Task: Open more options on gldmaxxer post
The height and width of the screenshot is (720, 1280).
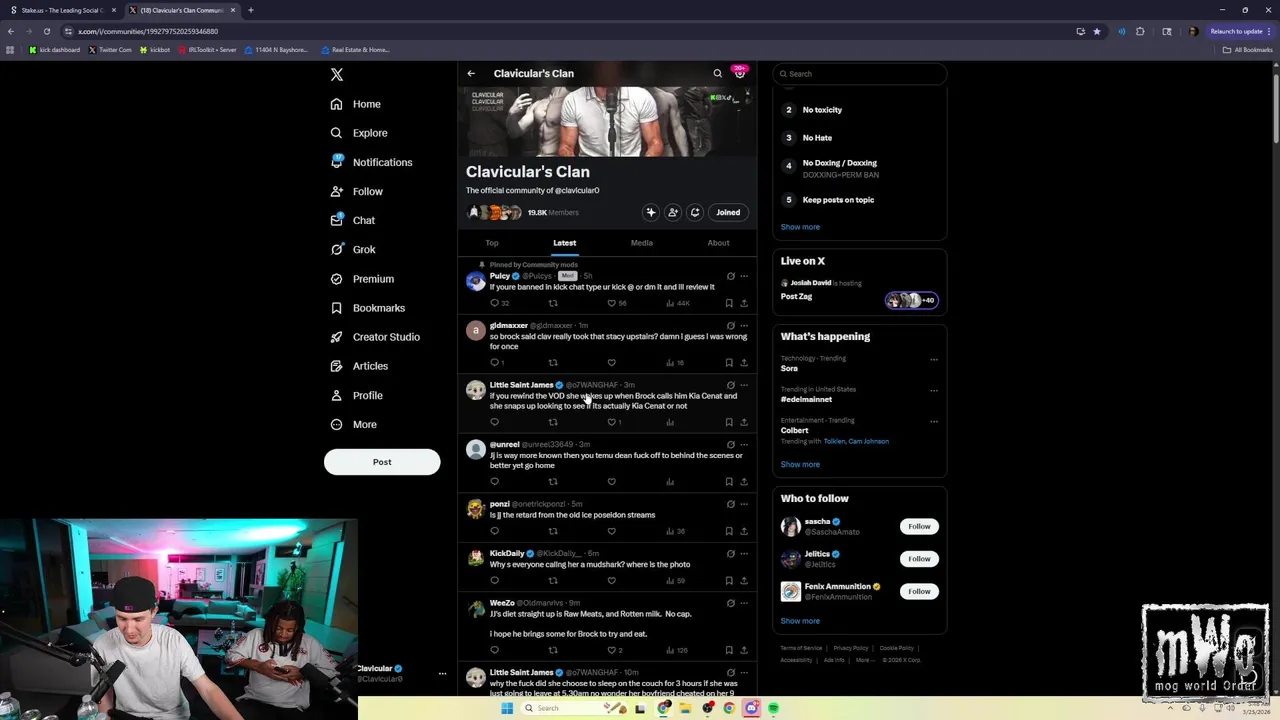Action: point(743,325)
